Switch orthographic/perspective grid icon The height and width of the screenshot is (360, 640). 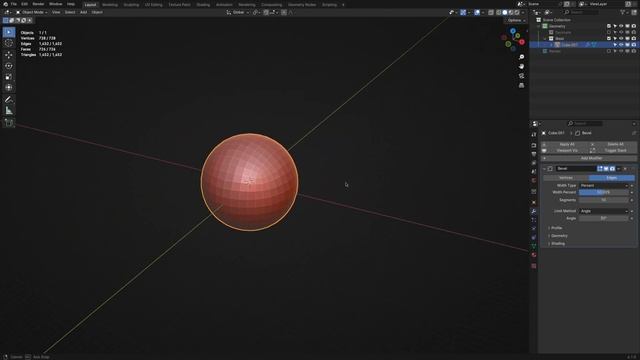(x=521, y=85)
